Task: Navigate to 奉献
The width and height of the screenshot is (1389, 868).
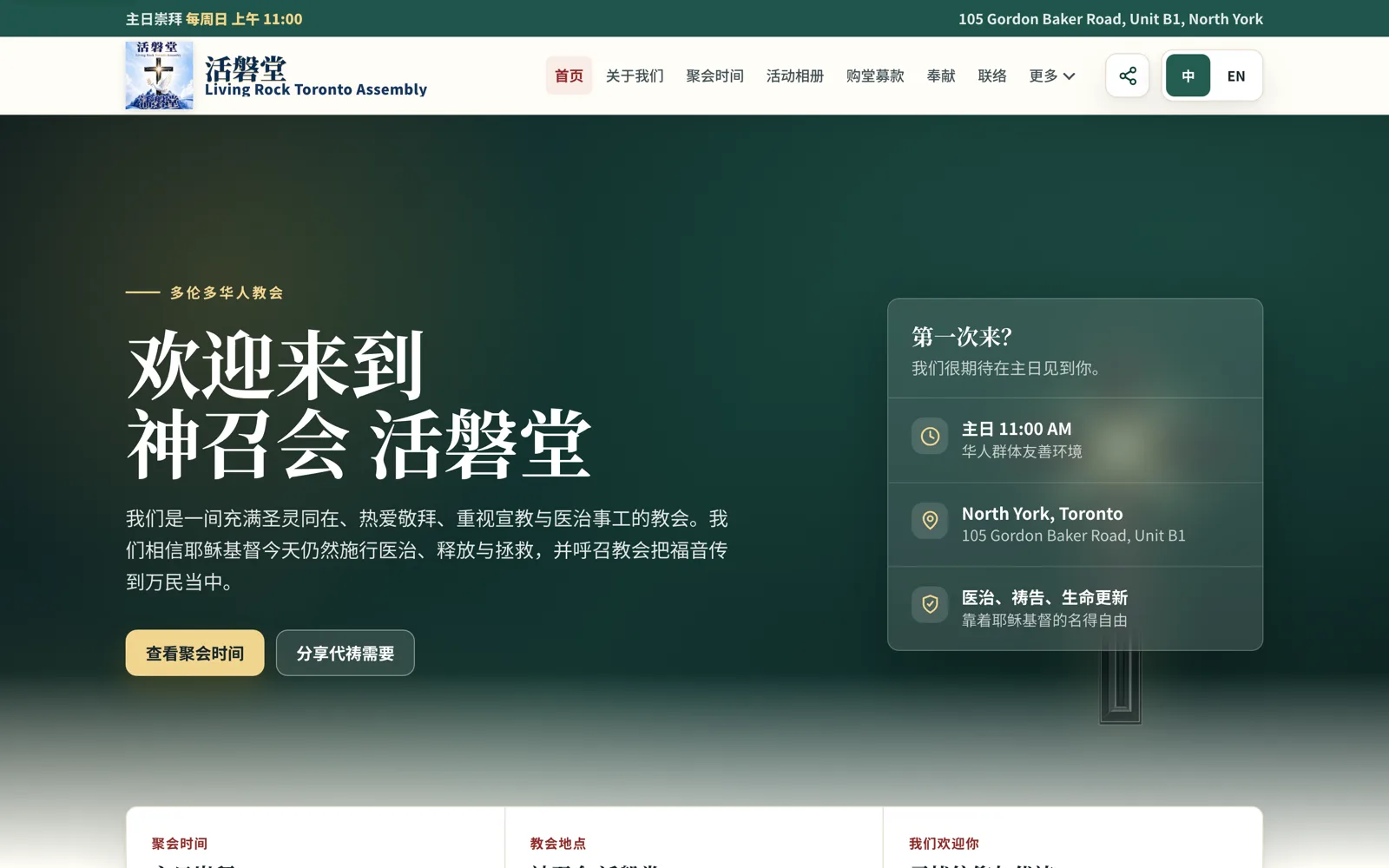Action: [941, 76]
